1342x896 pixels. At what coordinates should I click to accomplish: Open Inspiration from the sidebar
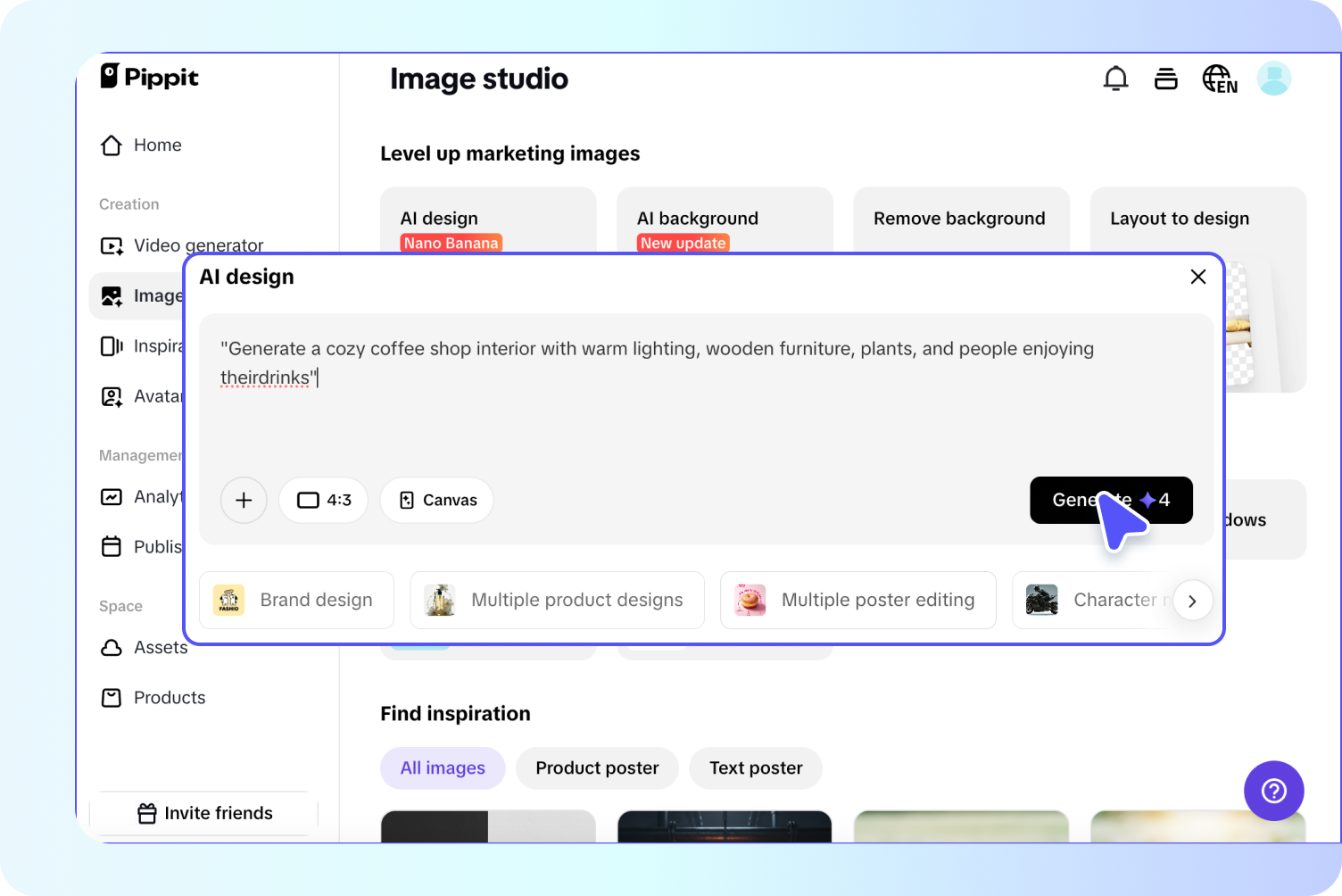pyautogui.click(x=161, y=345)
